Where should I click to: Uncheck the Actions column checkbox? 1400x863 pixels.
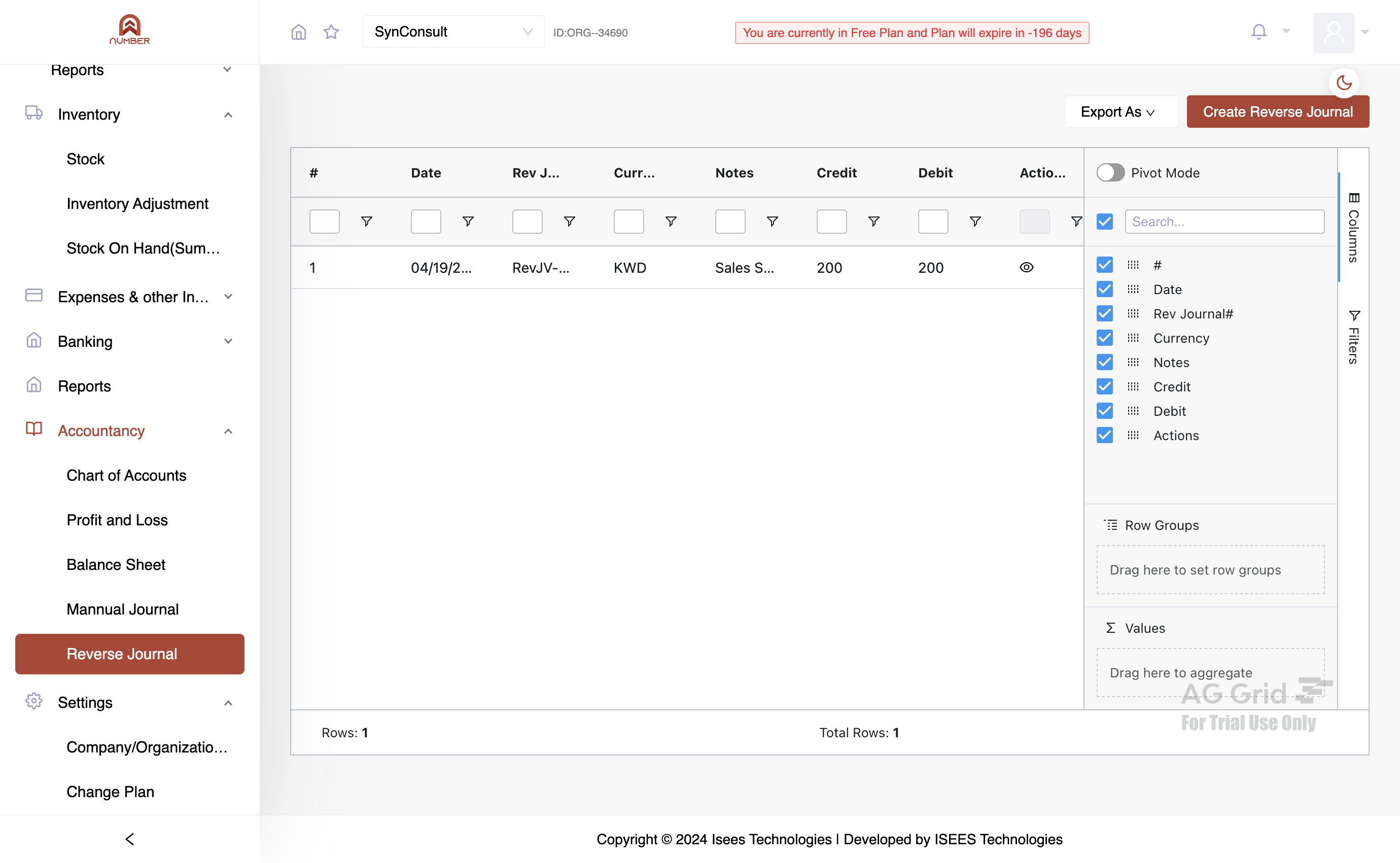pos(1105,435)
